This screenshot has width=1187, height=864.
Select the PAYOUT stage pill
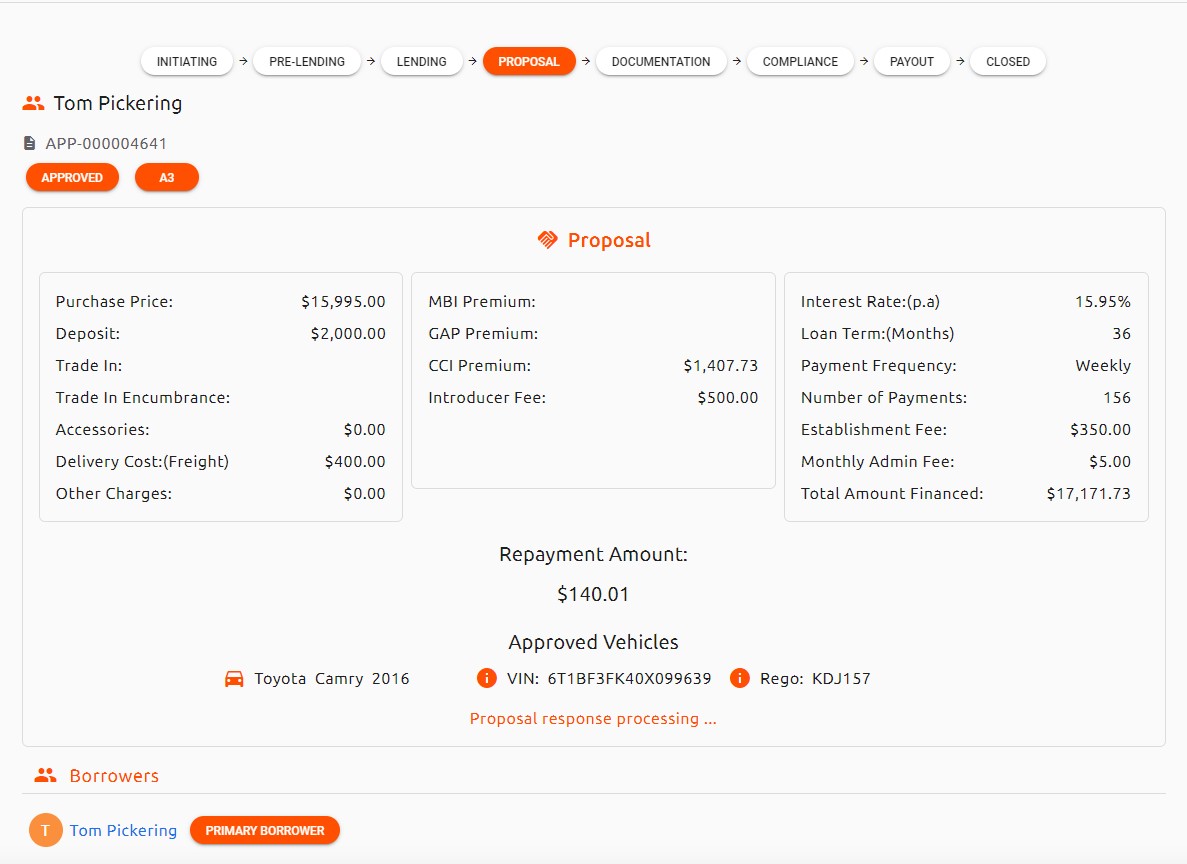point(911,61)
